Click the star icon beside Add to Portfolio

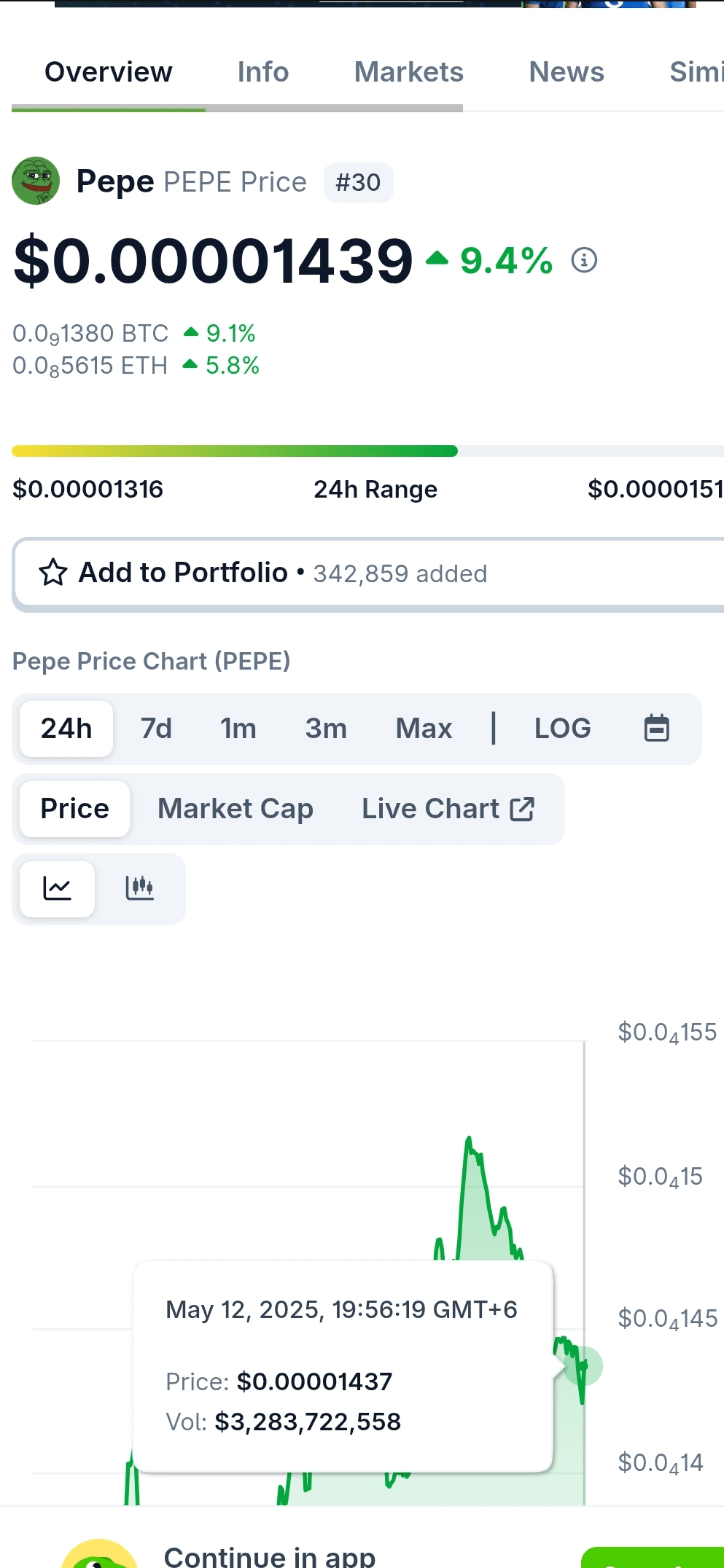tap(53, 573)
